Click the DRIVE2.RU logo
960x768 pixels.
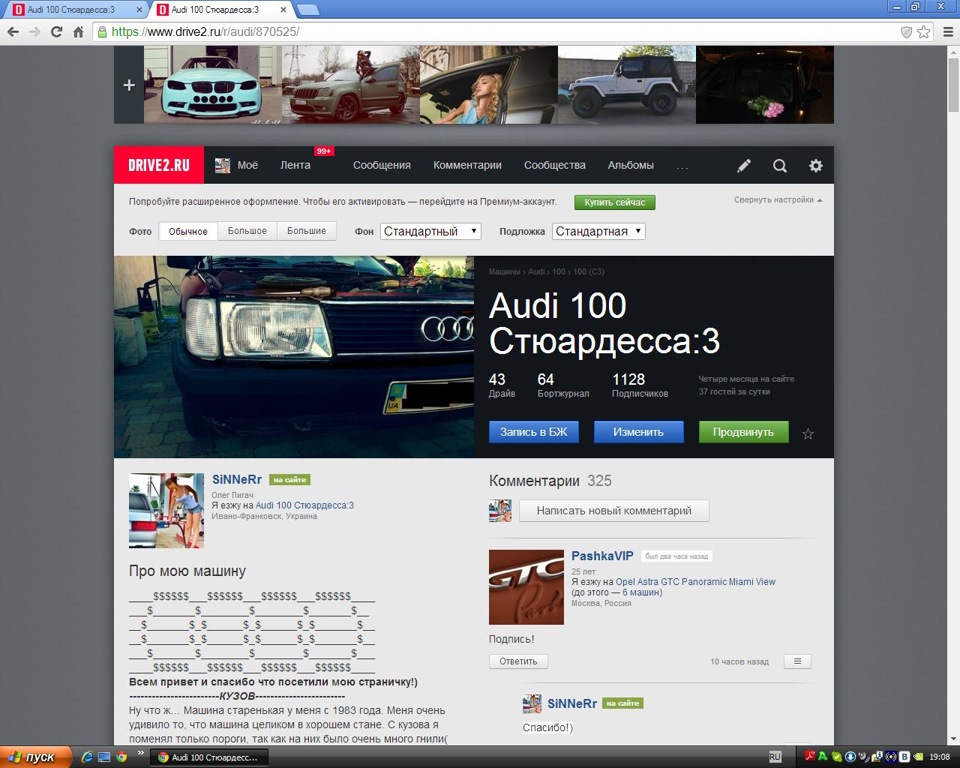[x=159, y=165]
